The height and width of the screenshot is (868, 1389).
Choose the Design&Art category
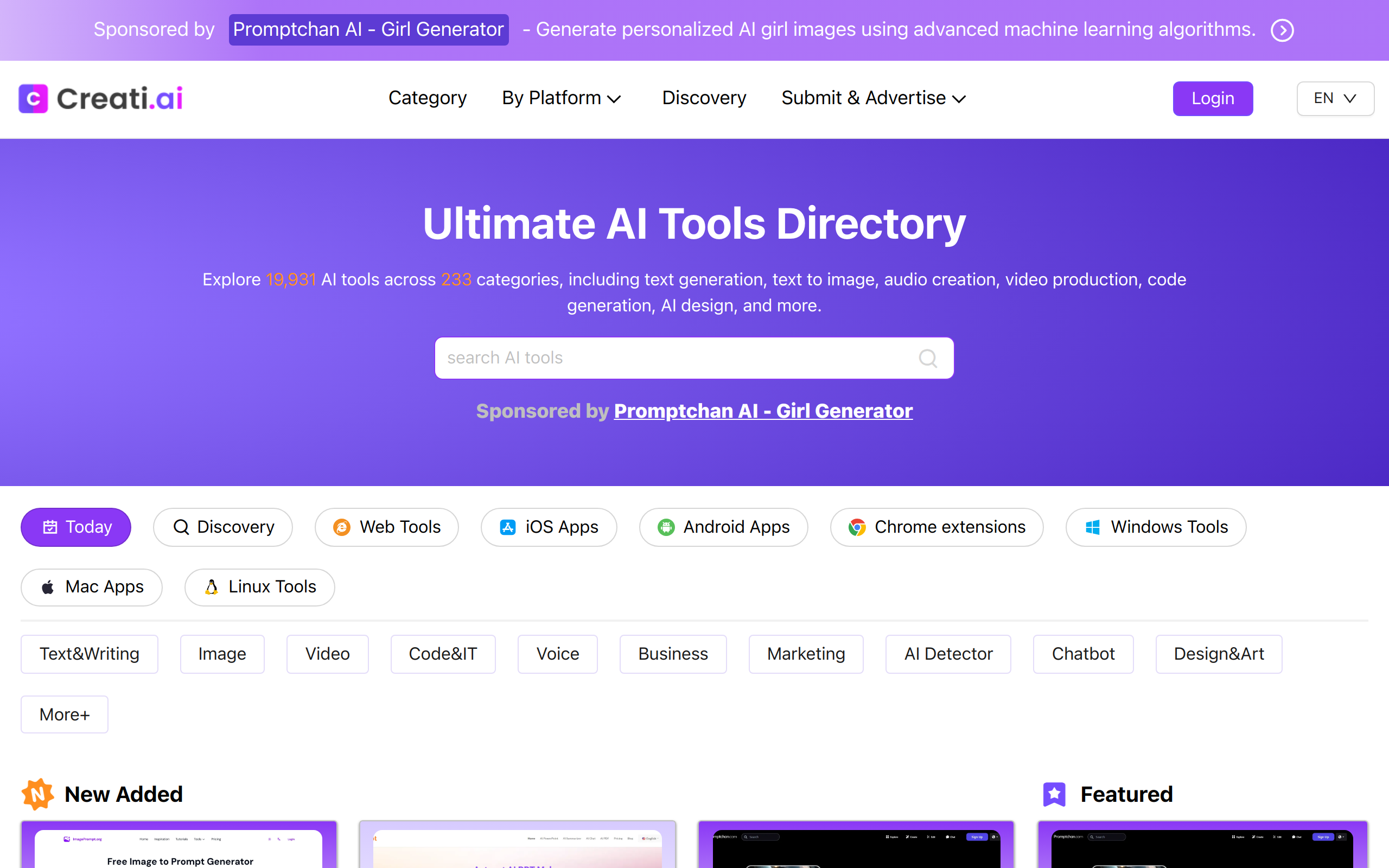pyautogui.click(x=1219, y=654)
